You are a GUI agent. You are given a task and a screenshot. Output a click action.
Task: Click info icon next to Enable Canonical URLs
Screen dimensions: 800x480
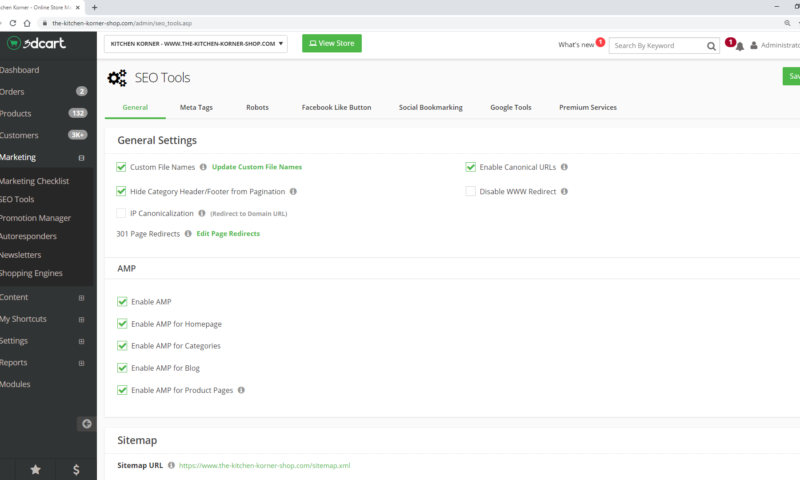pos(564,167)
